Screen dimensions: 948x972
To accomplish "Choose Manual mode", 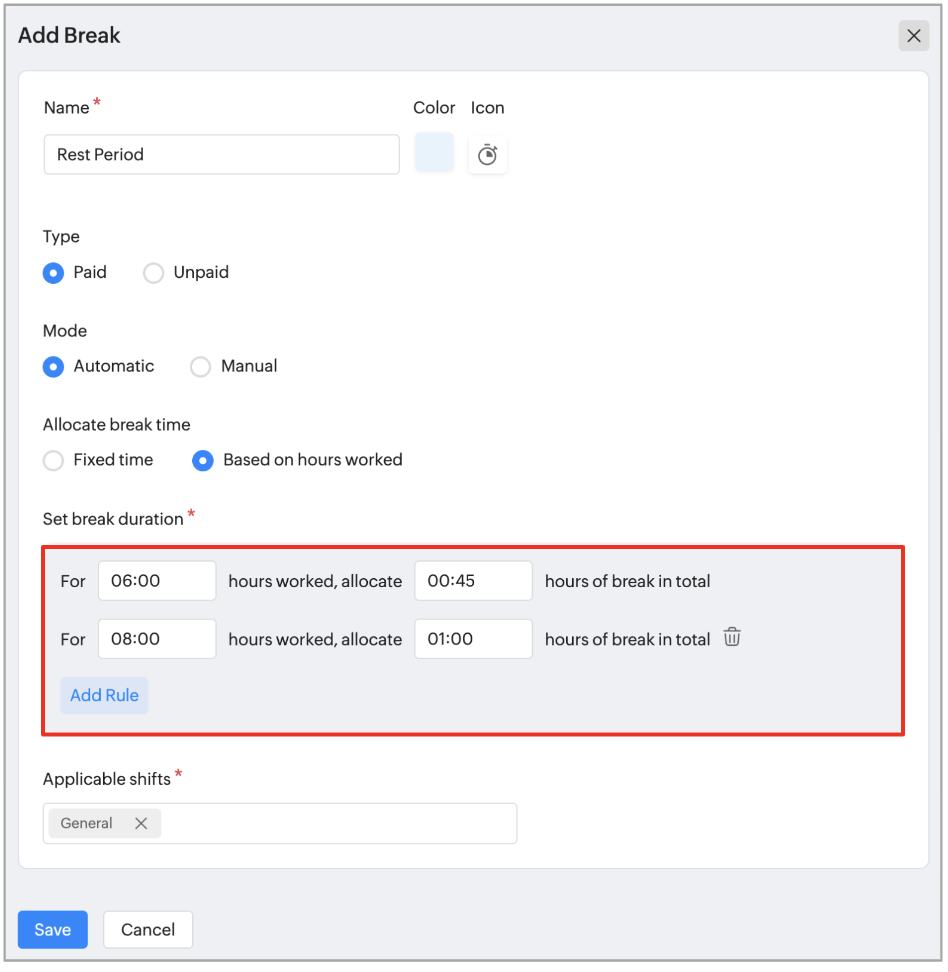I will (x=200, y=366).
